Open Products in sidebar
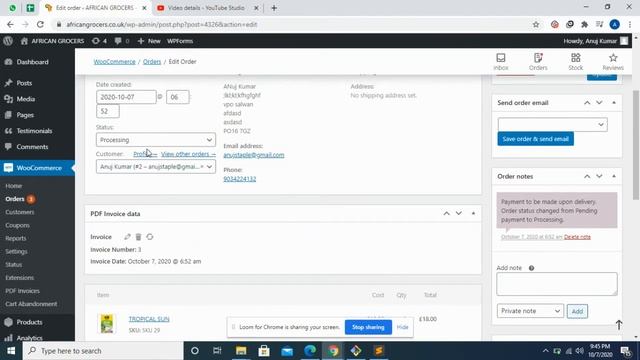Image resolution: width=640 pixels, height=360 pixels. [29, 322]
